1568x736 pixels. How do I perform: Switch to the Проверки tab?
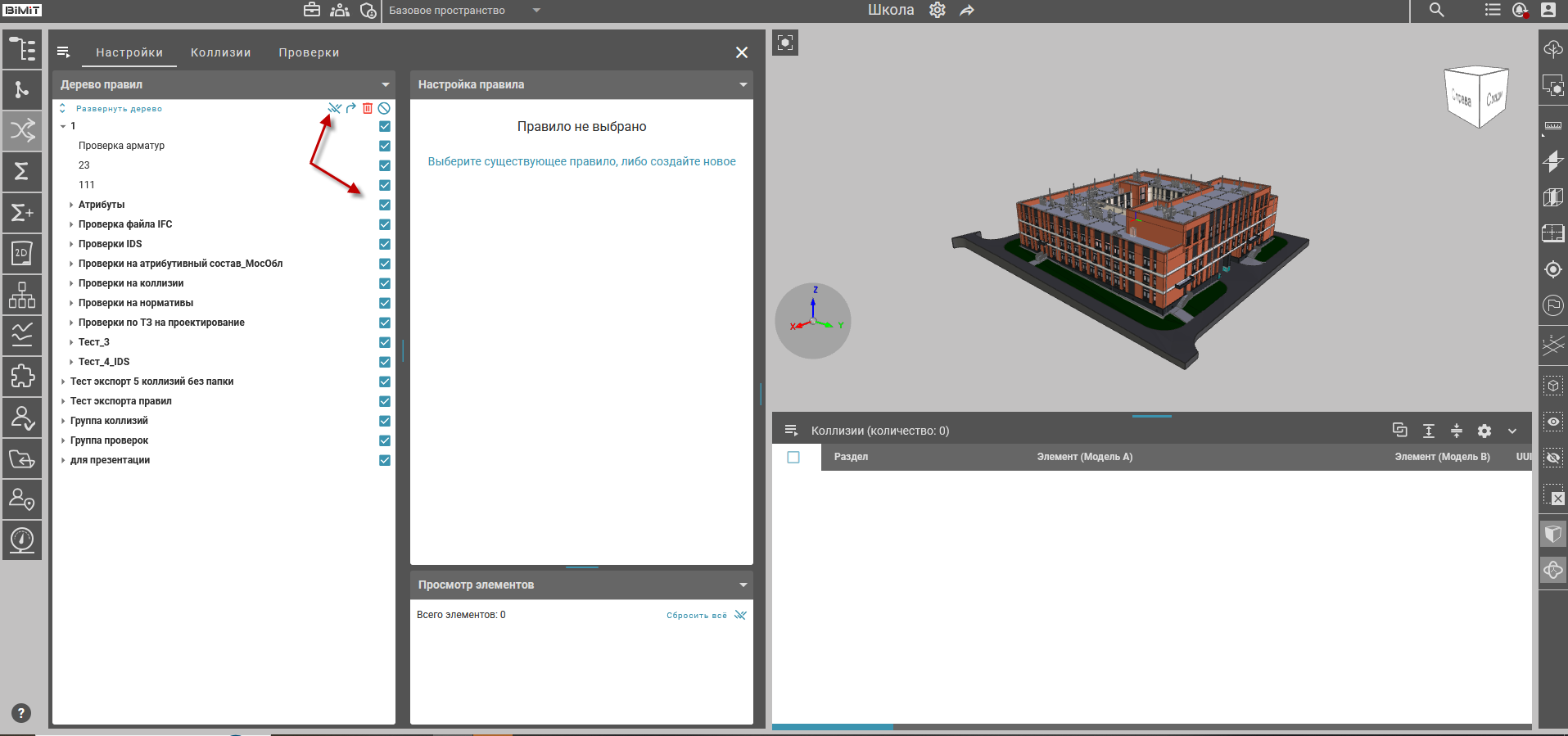pos(309,52)
